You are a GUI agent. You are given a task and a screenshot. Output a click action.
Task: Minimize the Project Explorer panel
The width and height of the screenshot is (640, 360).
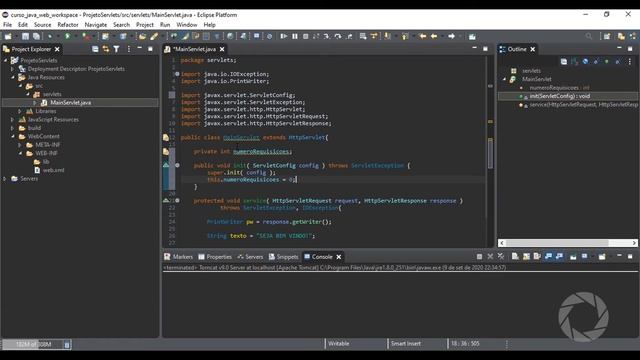[x=140, y=49]
